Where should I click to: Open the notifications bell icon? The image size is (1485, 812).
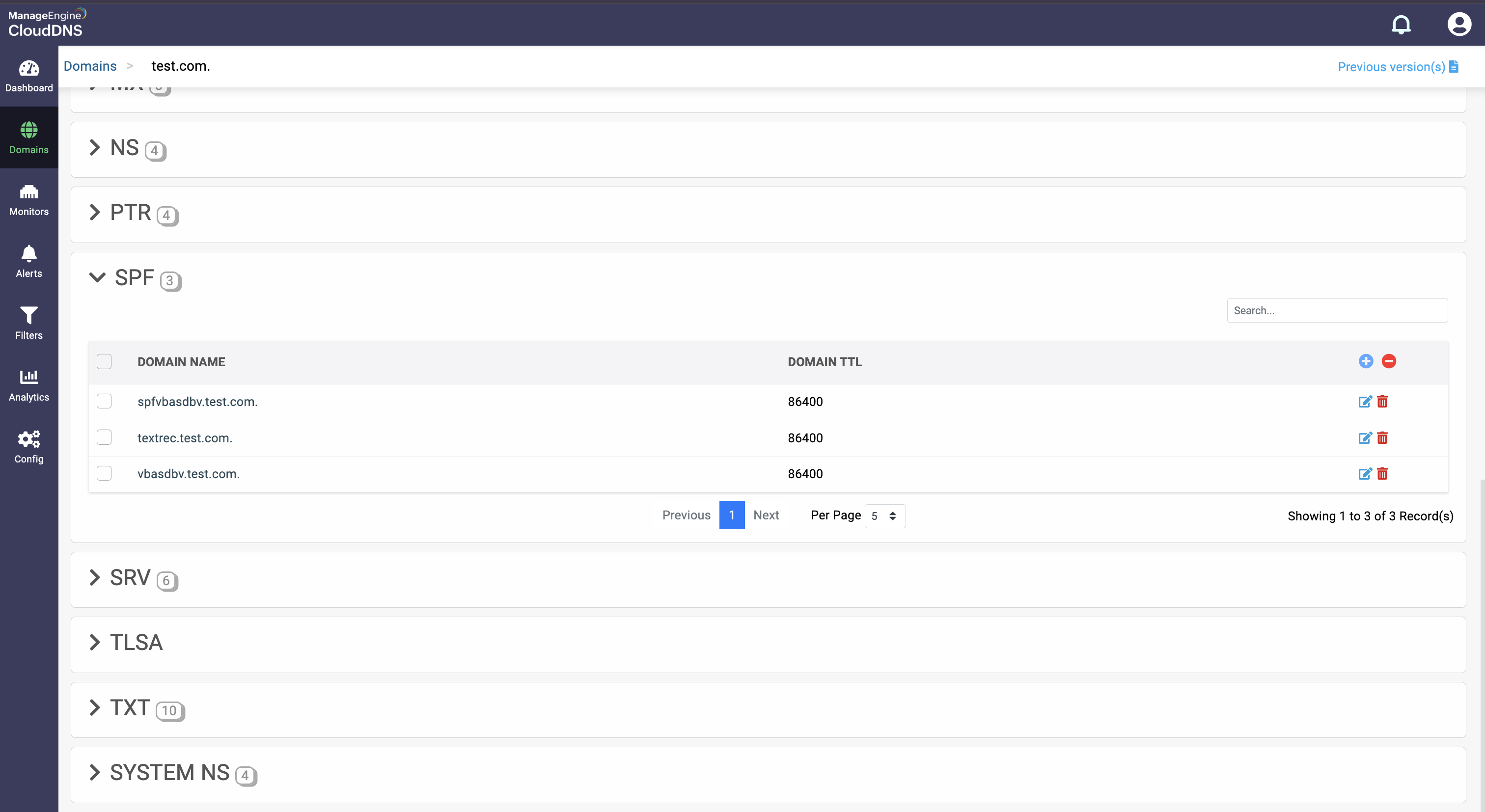(1401, 24)
